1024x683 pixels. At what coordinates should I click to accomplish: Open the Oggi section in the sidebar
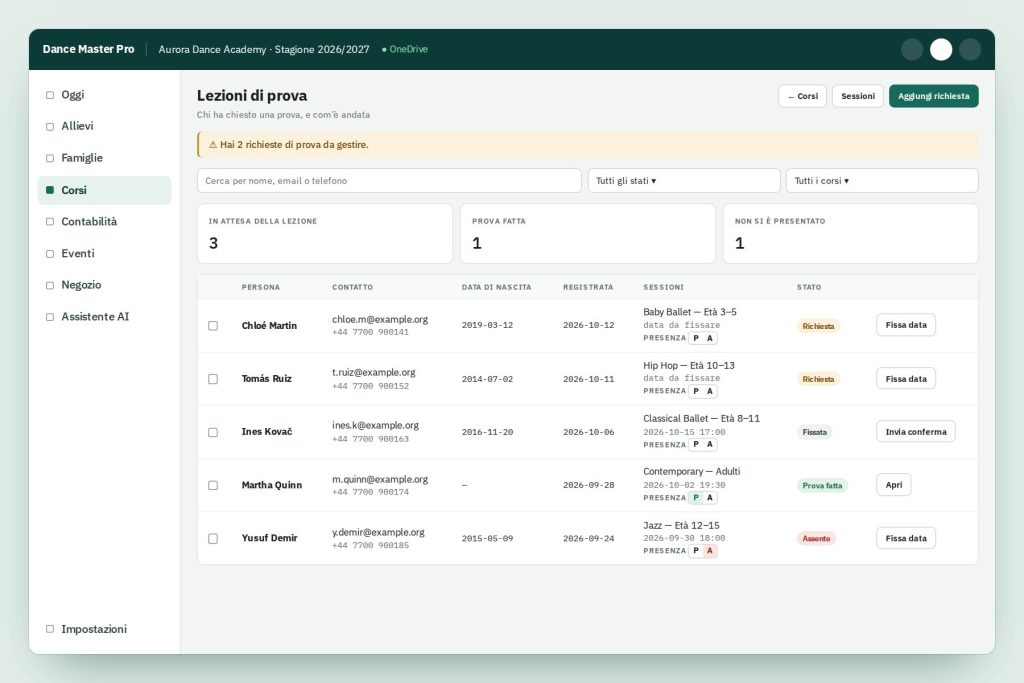click(104, 95)
